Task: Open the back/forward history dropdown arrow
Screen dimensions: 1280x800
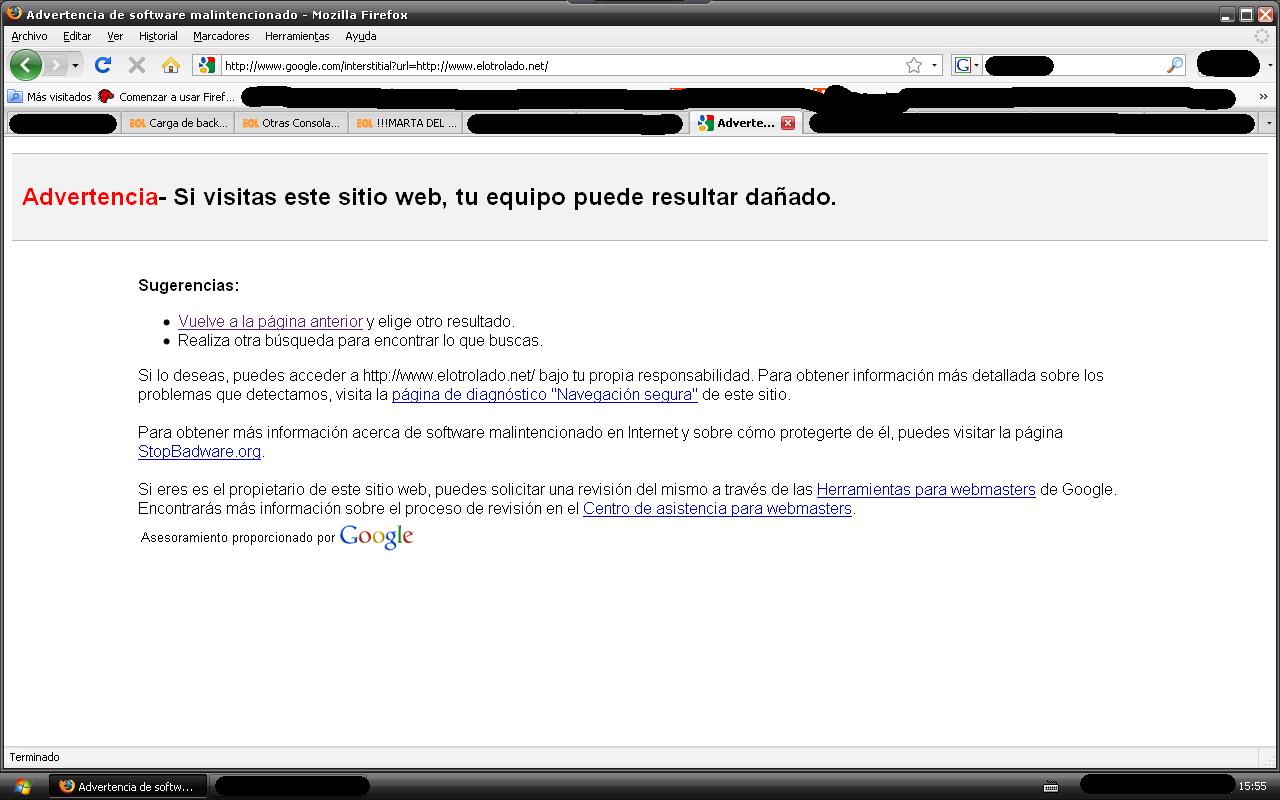Action: tap(75, 66)
